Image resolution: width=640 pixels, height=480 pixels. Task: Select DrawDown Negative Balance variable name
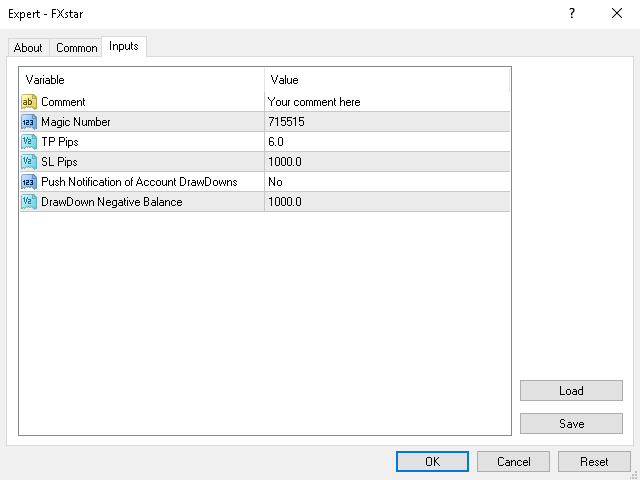click(111, 202)
